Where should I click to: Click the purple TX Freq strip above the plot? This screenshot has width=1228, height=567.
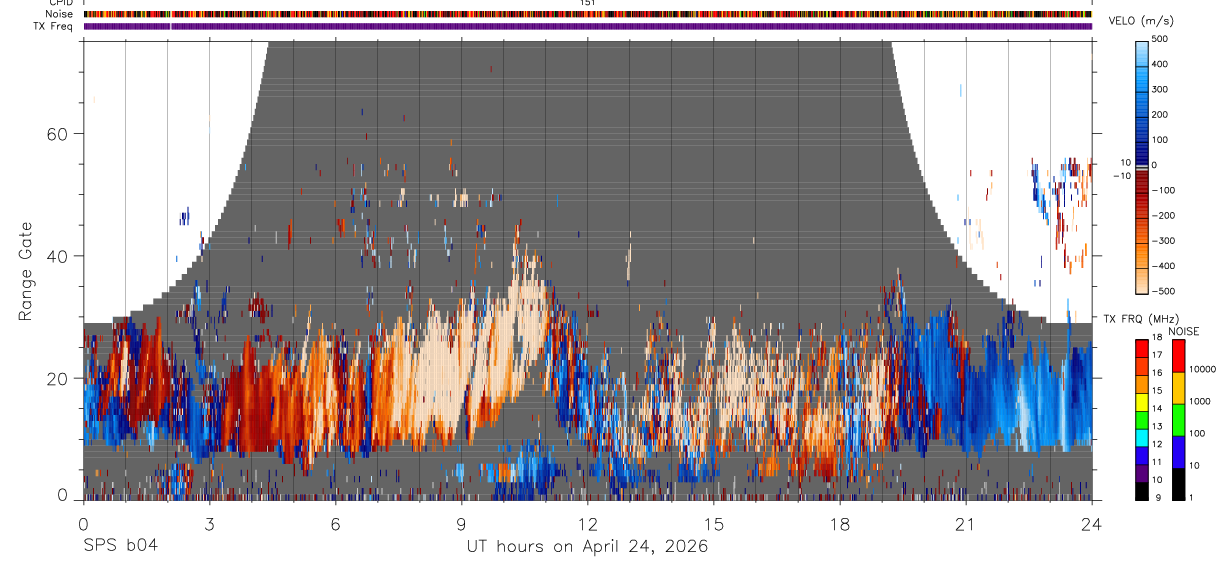[x=587, y=26]
